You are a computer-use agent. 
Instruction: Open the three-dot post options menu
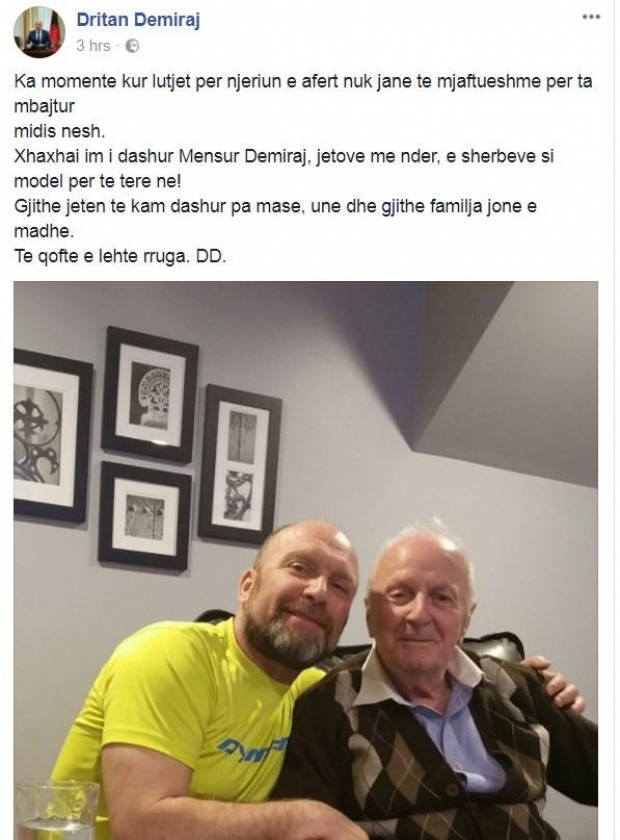tap(591, 17)
